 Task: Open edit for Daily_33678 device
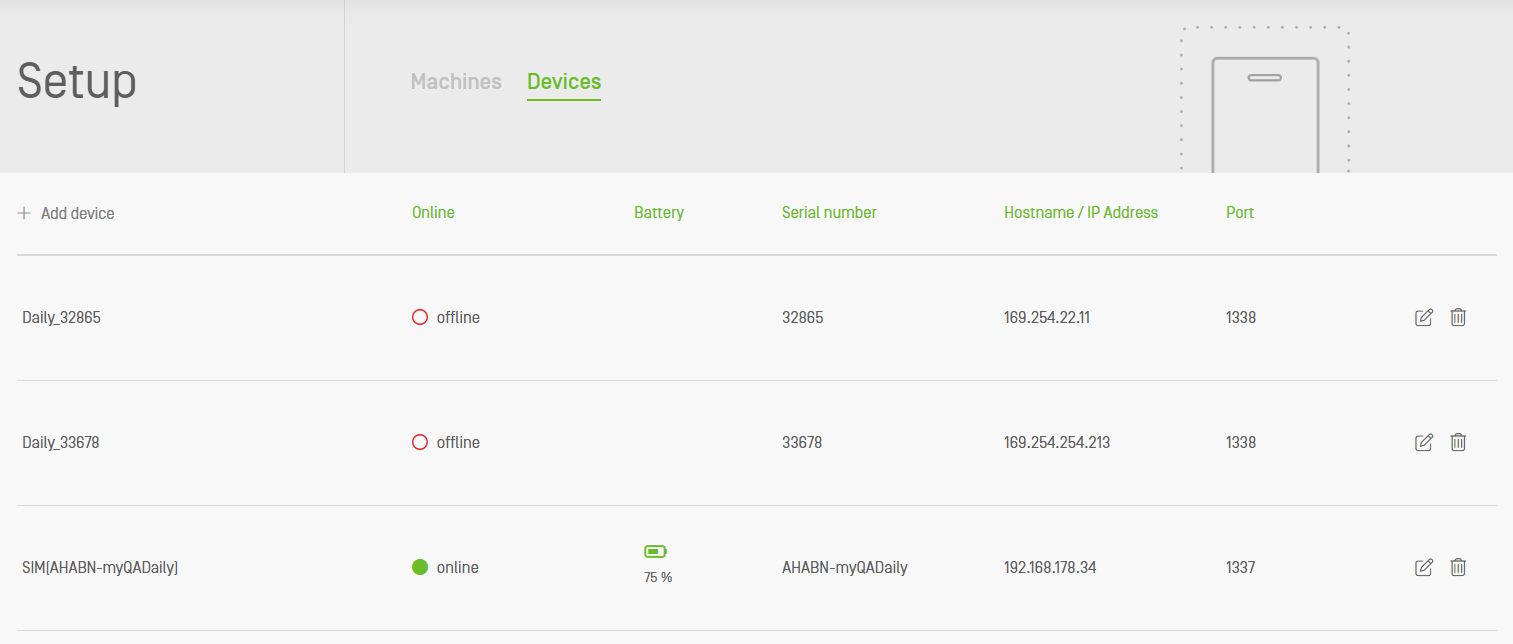[1424, 442]
